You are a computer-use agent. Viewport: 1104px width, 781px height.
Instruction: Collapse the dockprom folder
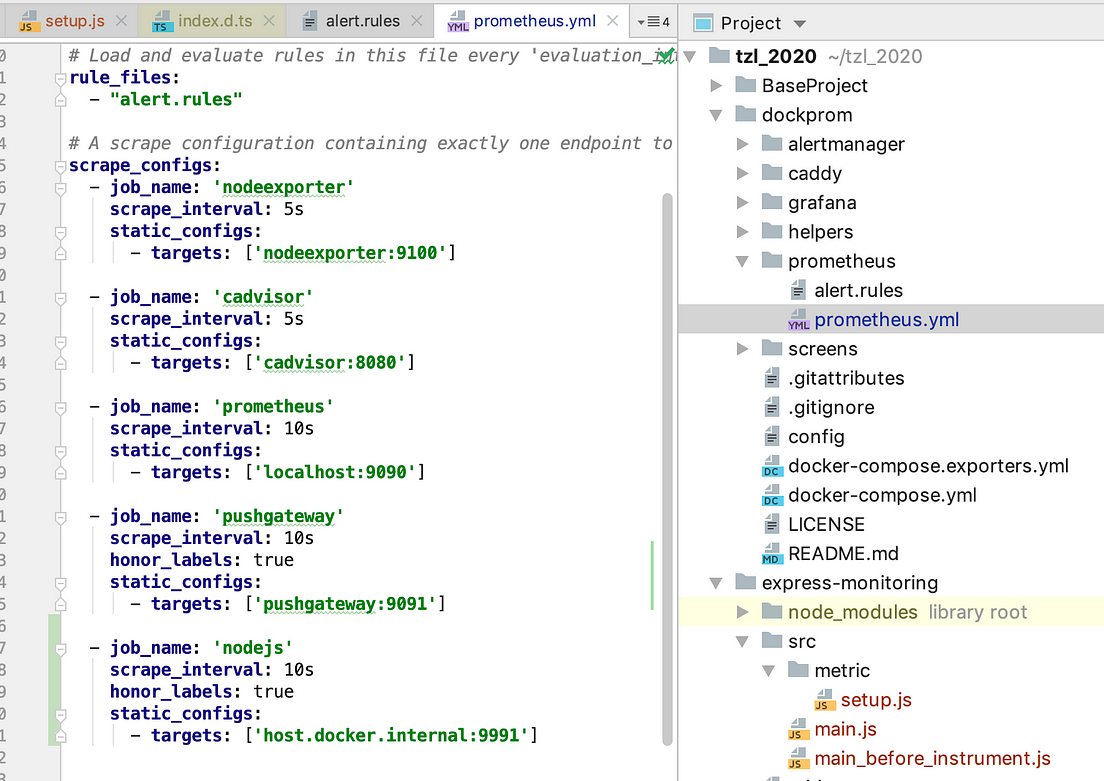click(716, 115)
